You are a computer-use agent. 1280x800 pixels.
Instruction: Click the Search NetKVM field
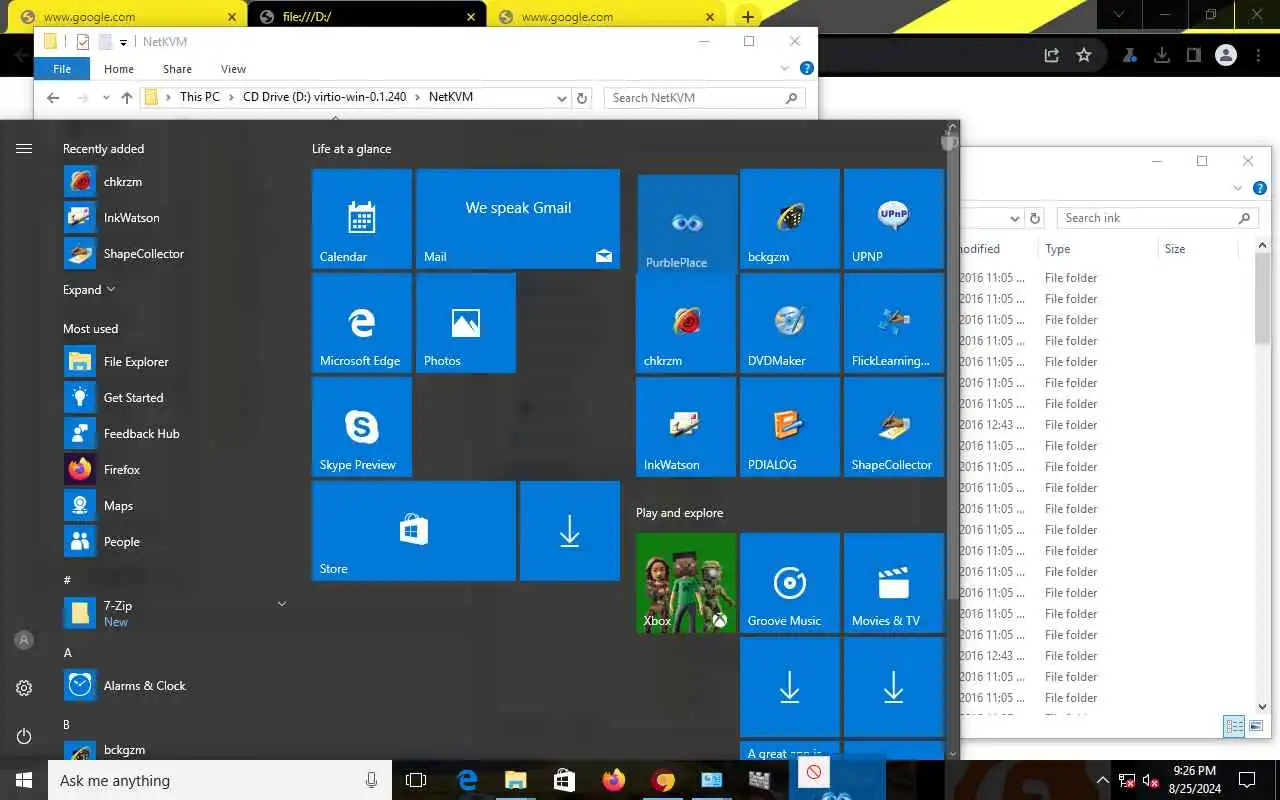coord(704,97)
